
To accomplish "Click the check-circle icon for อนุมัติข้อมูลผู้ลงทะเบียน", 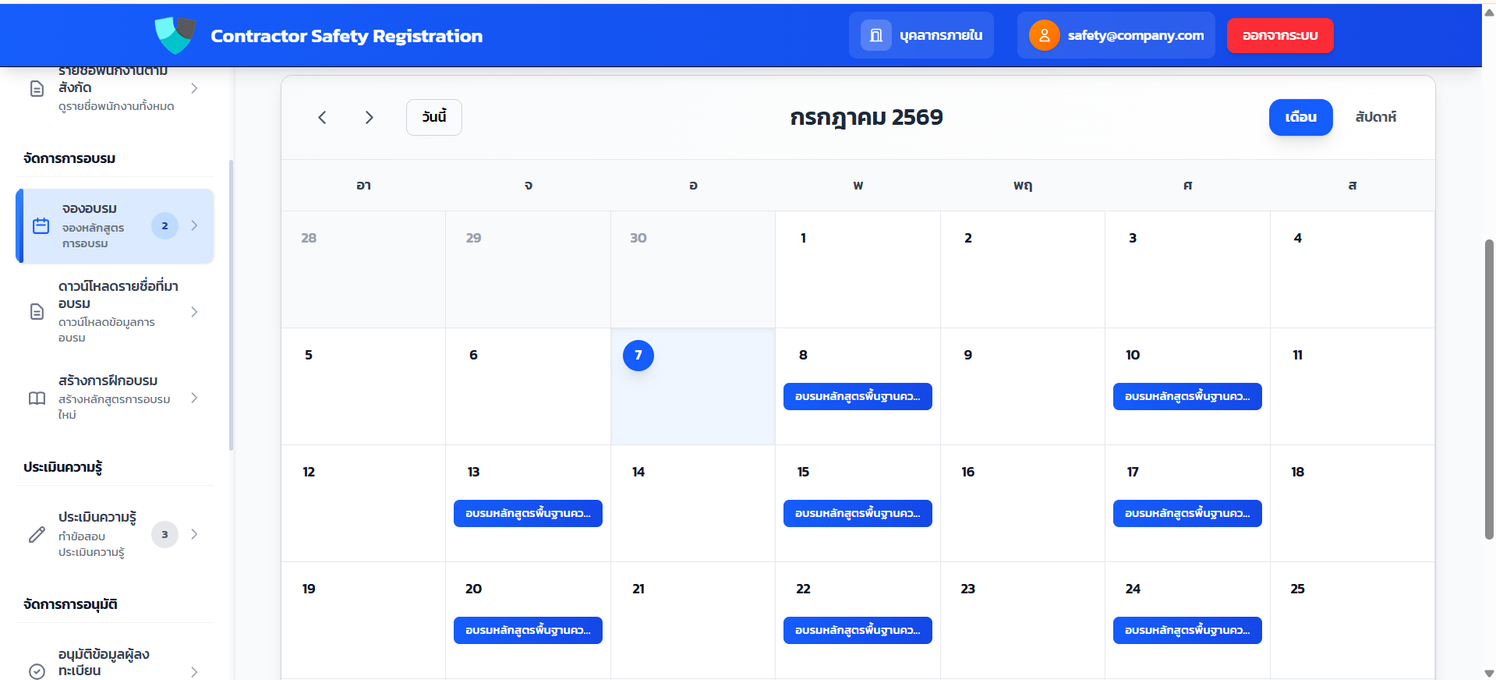I will (37, 672).
